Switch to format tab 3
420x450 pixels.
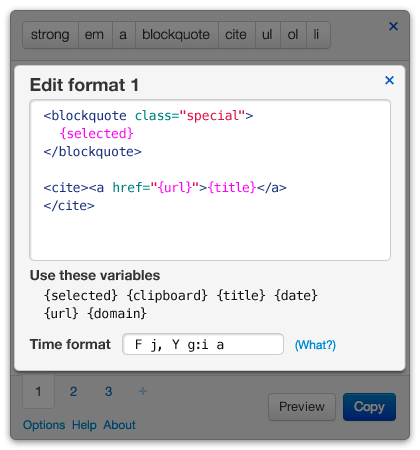108,391
